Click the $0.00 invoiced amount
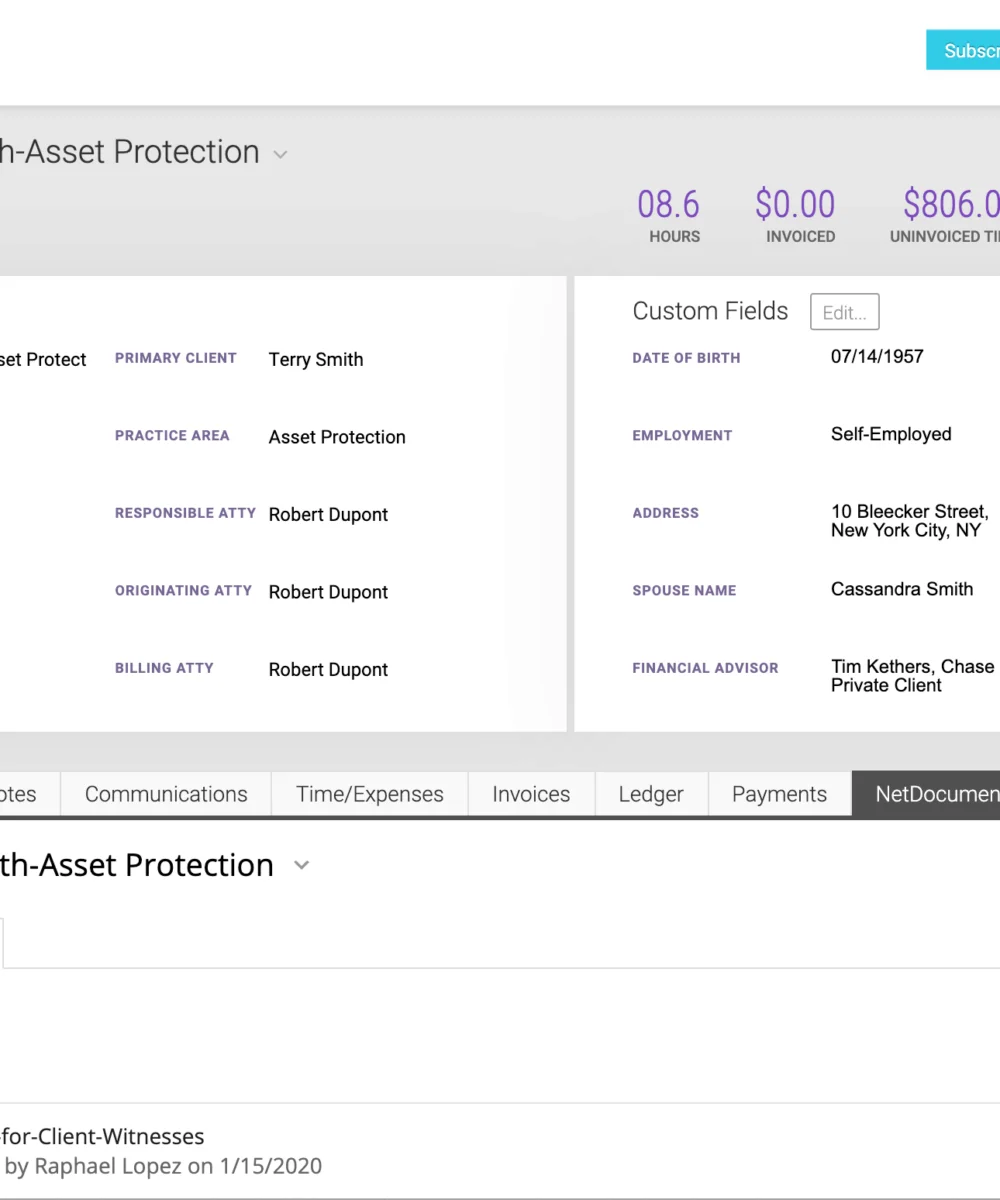This screenshot has height=1200, width=1000. (x=795, y=204)
